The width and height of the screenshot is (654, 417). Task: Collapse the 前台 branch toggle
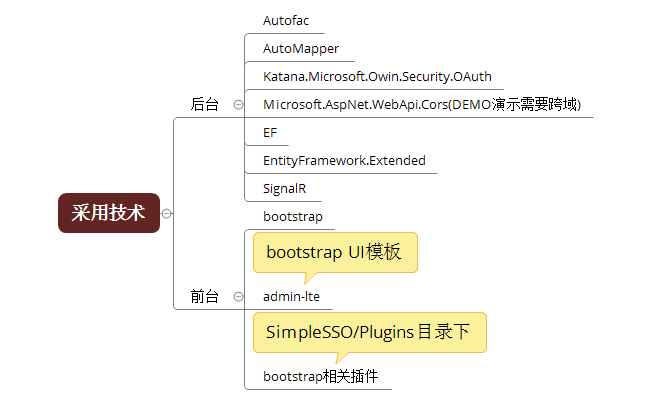(x=238, y=296)
